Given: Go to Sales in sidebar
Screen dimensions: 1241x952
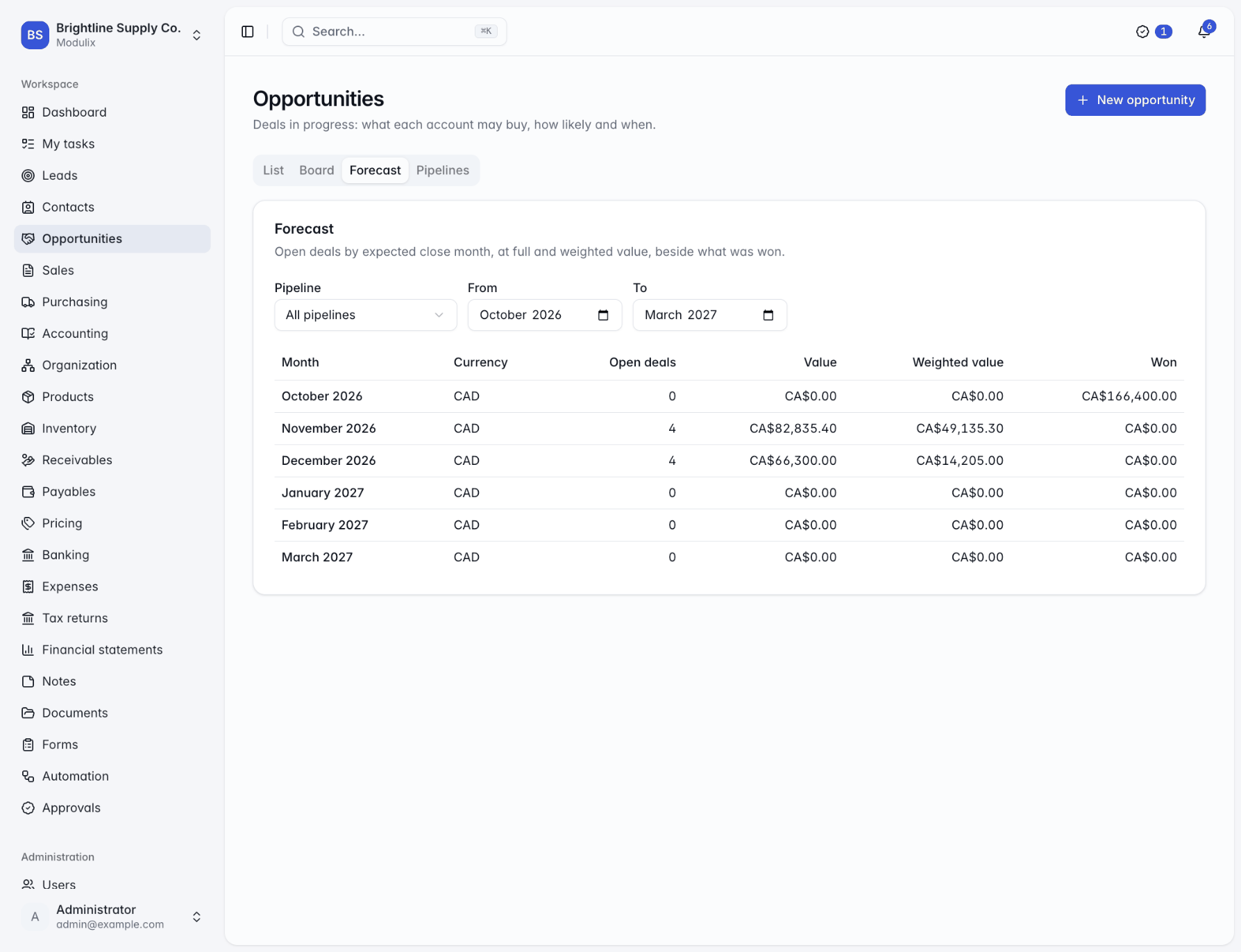Looking at the screenshot, I should [112, 271].
